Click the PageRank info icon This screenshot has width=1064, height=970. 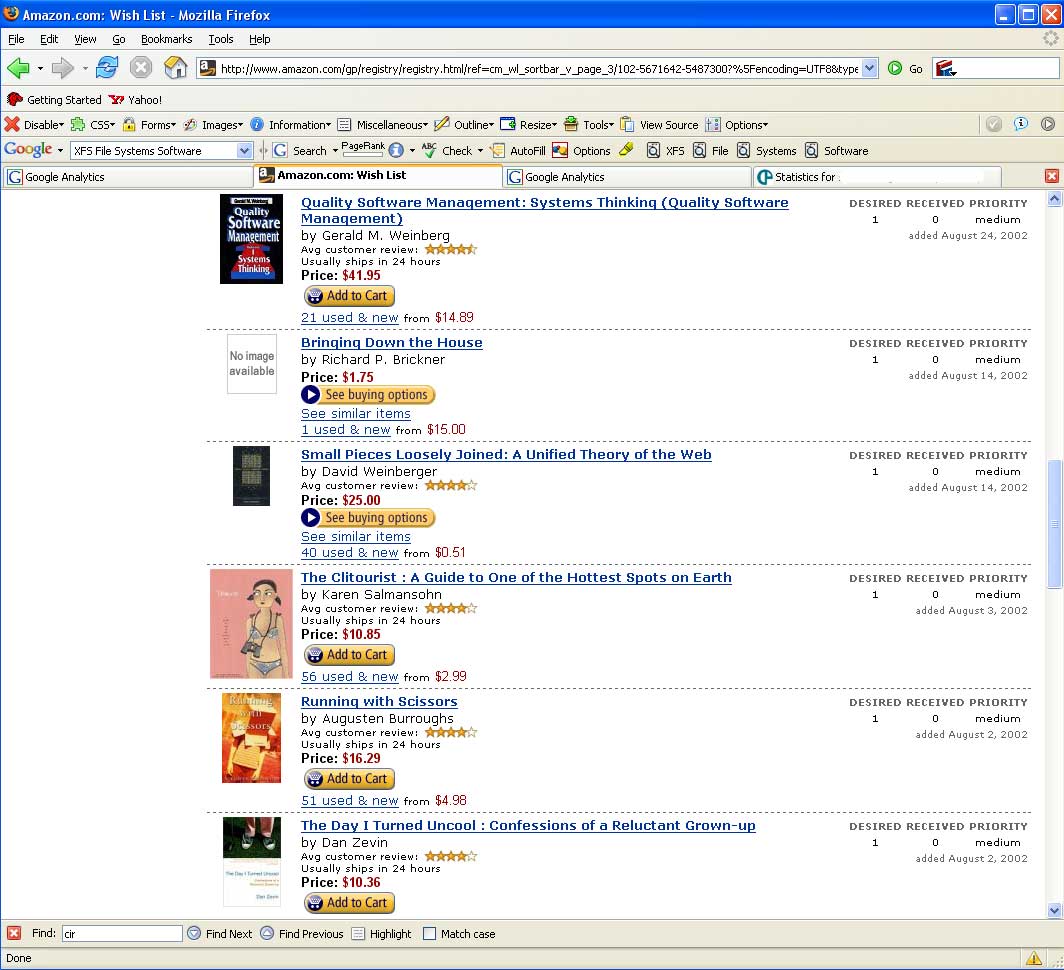pos(396,151)
